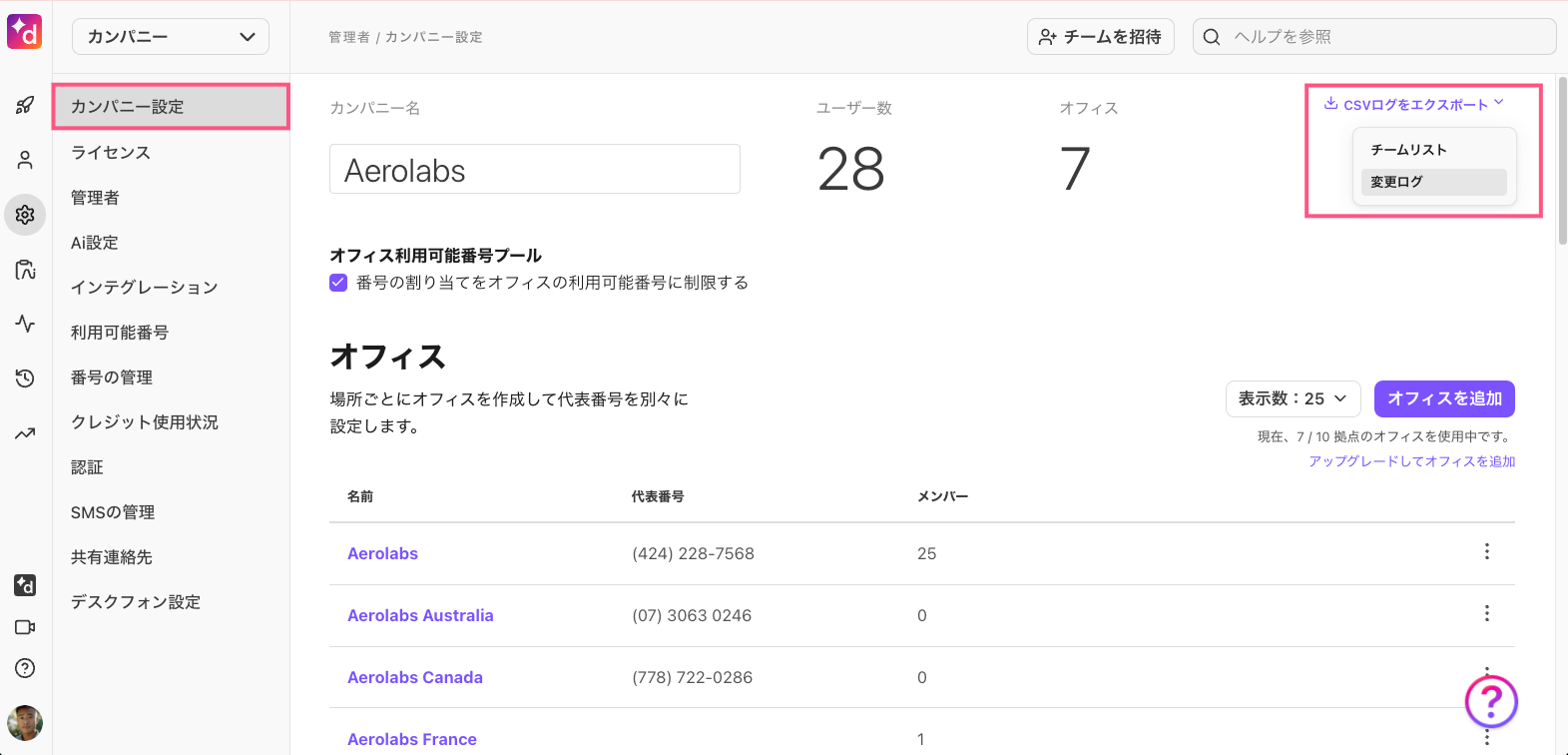Click the メンバー column header

(943, 496)
